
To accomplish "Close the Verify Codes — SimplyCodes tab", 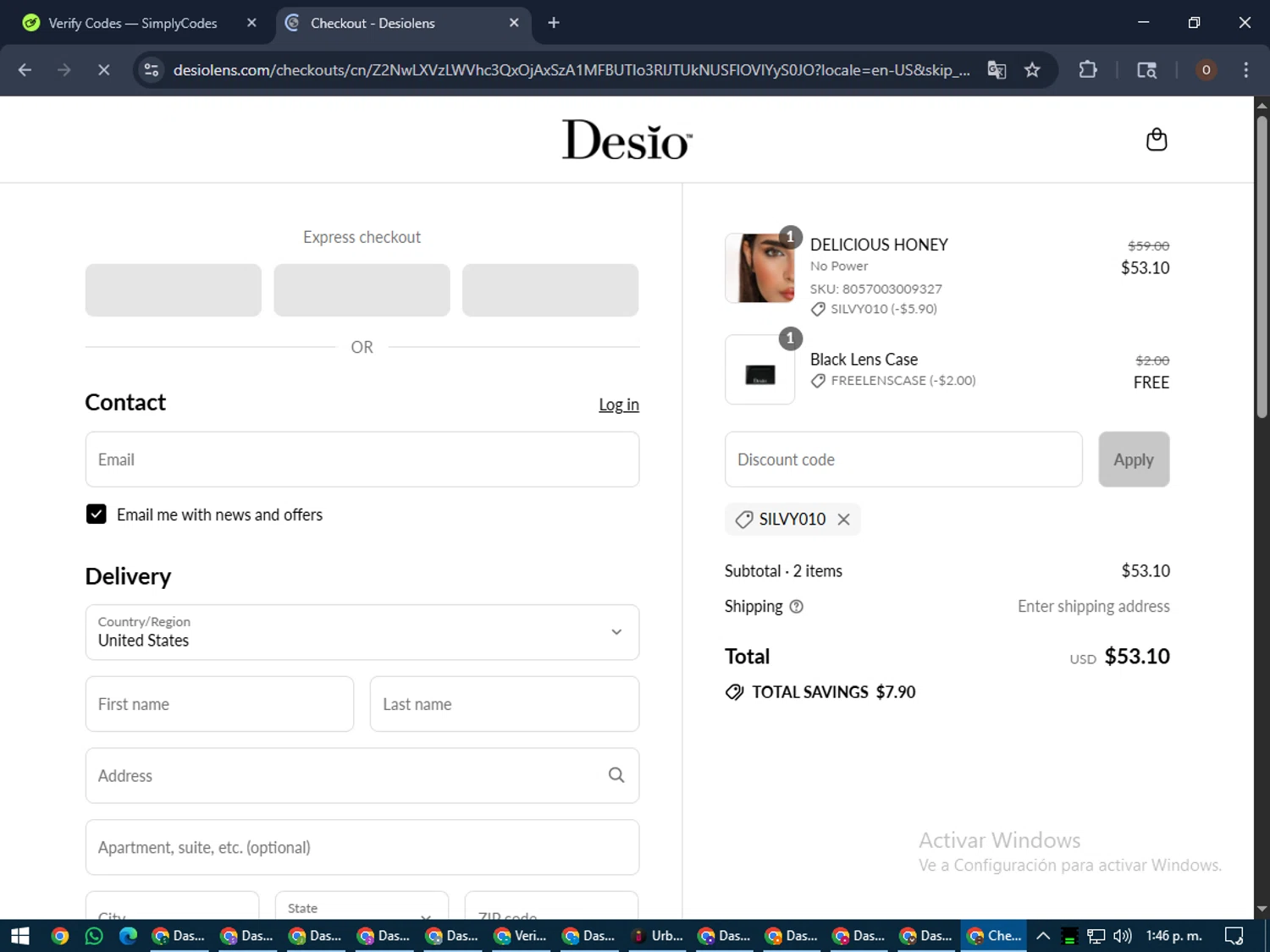I will (251, 23).
